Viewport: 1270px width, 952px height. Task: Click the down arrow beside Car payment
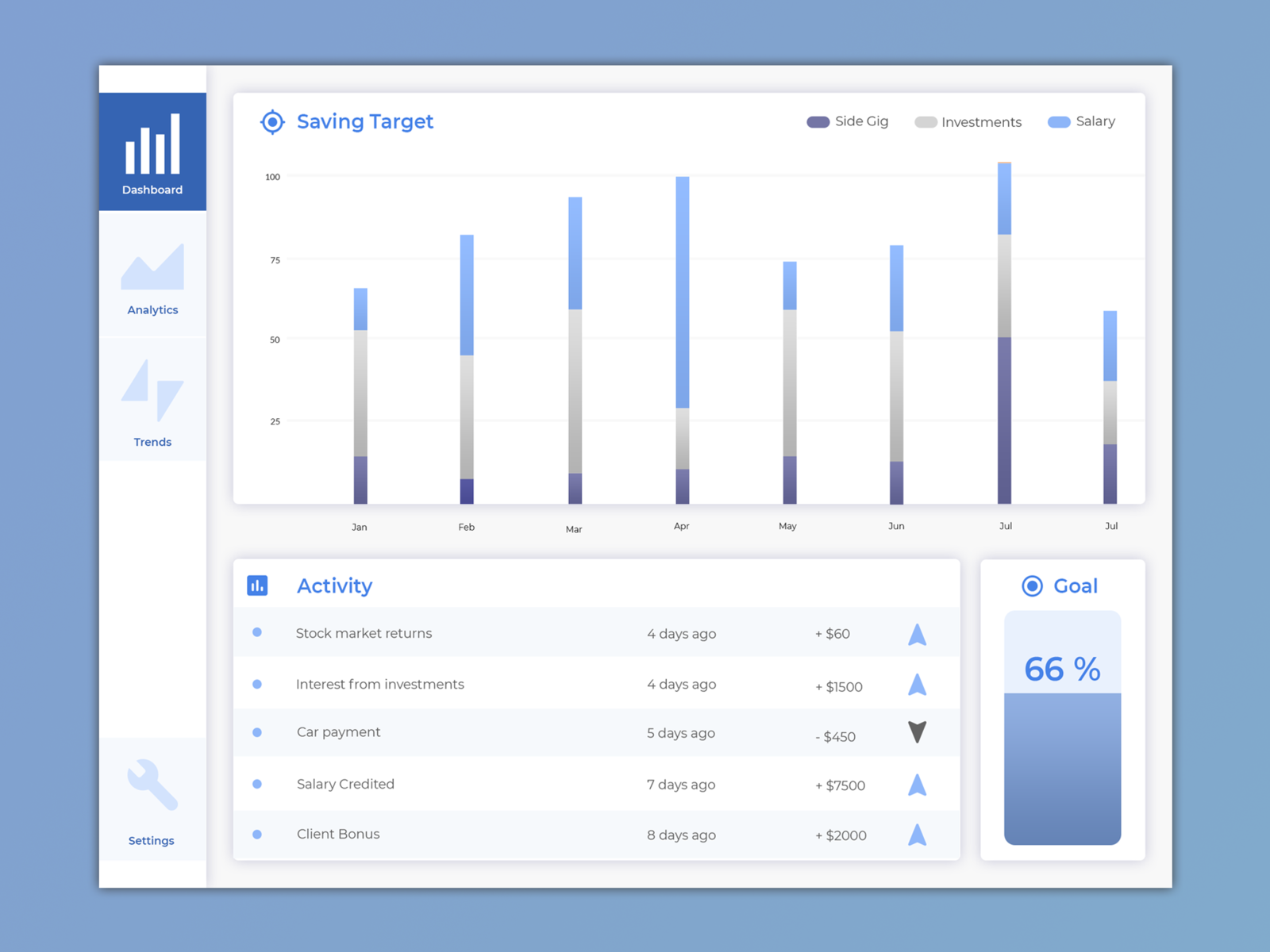click(917, 734)
